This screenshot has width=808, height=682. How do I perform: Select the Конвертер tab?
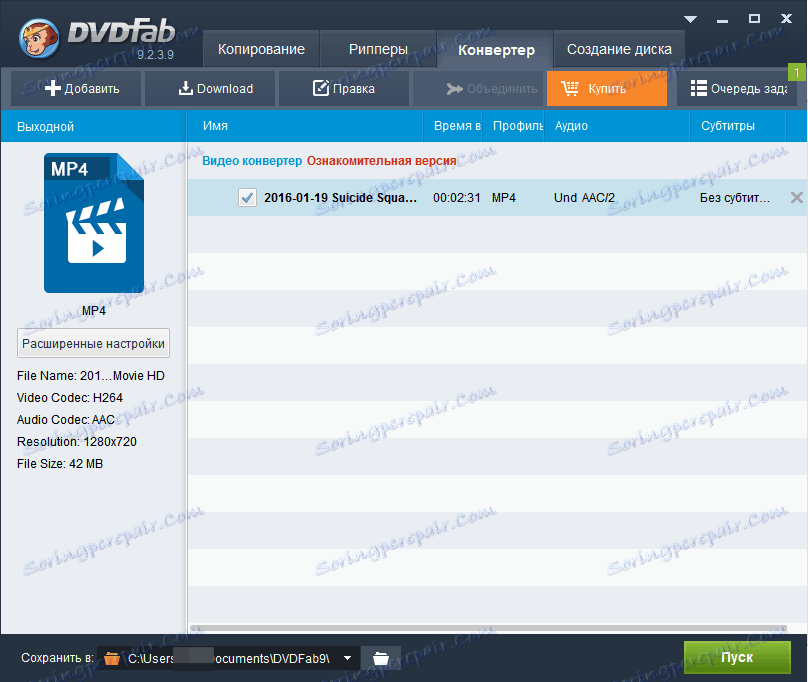(496, 49)
